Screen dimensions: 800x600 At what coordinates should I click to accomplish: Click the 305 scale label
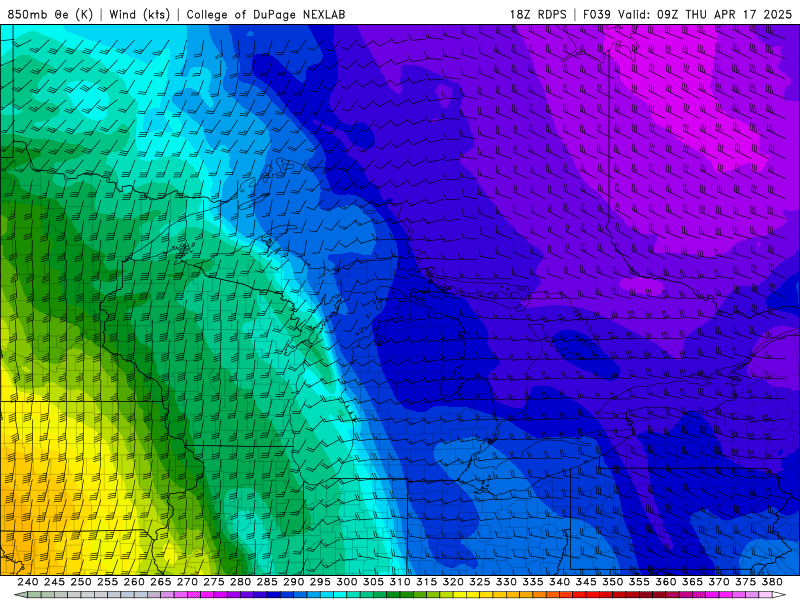pos(373,582)
